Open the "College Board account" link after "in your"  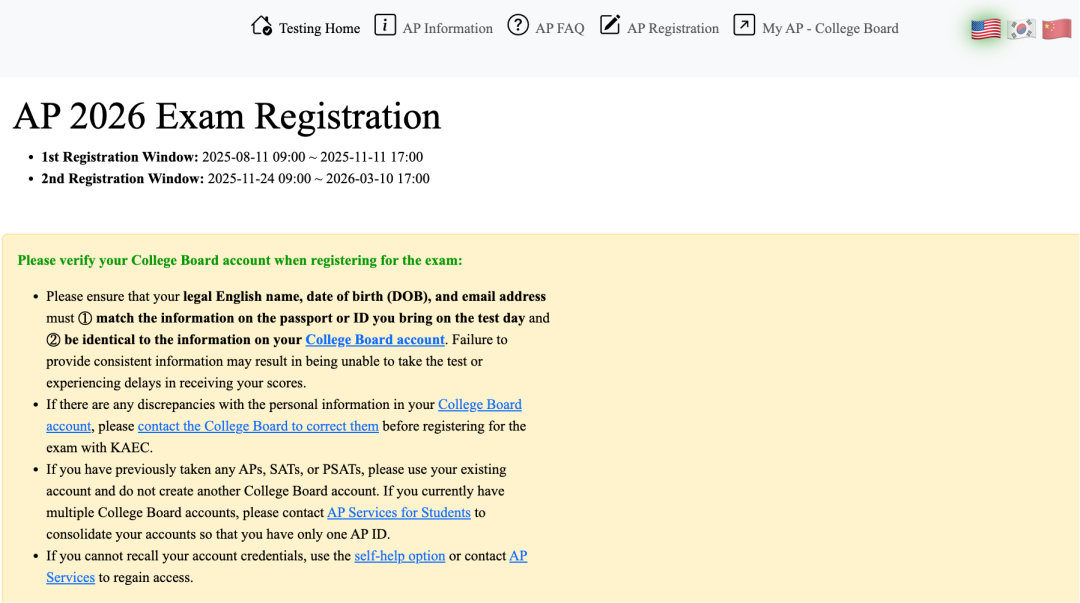(284, 415)
